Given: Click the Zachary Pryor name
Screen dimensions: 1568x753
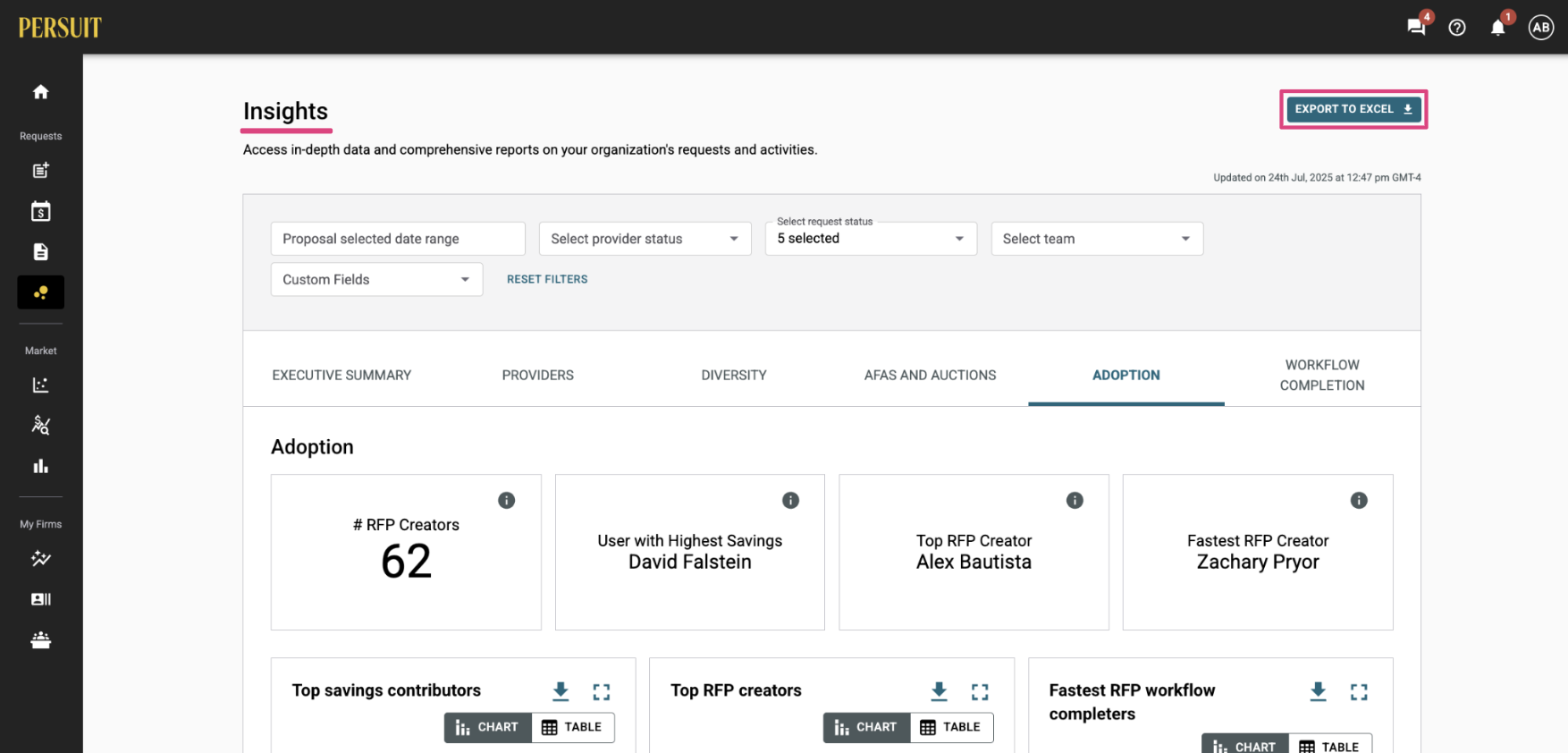Looking at the screenshot, I should (x=1258, y=562).
